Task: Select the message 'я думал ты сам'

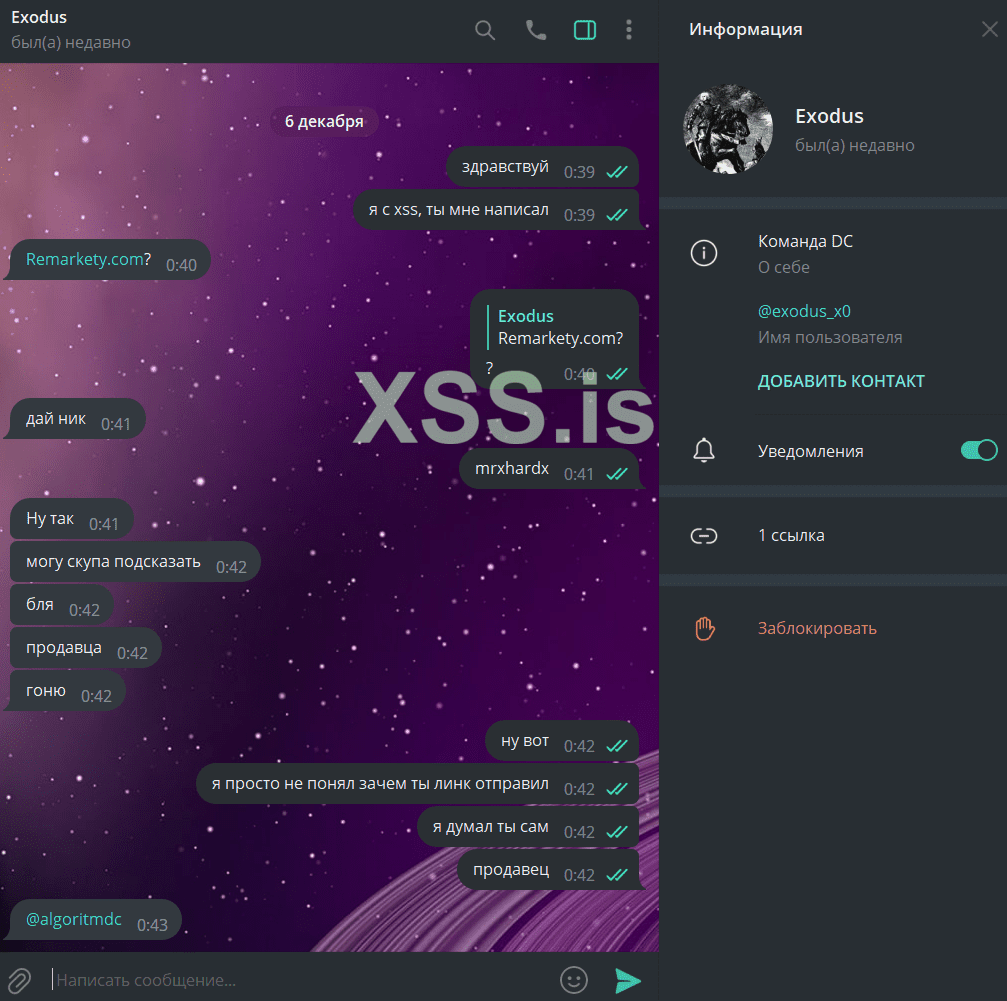Action: [x=528, y=827]
